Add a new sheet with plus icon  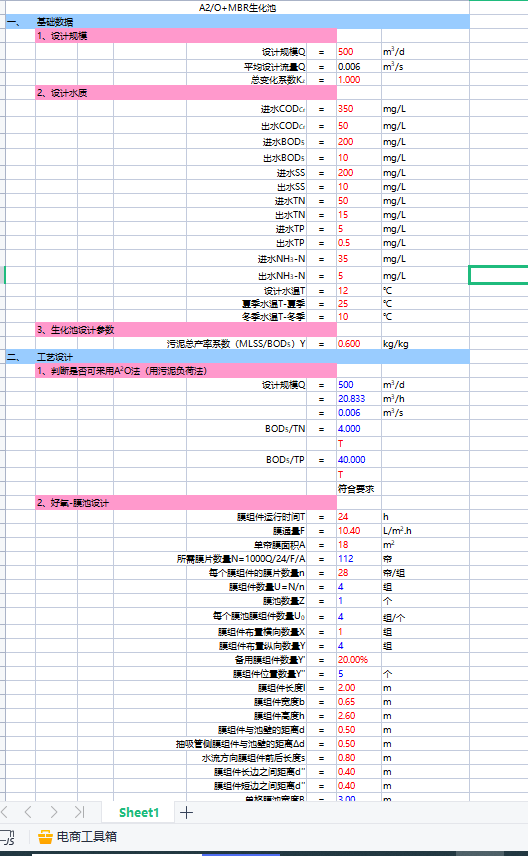[186, 812]
